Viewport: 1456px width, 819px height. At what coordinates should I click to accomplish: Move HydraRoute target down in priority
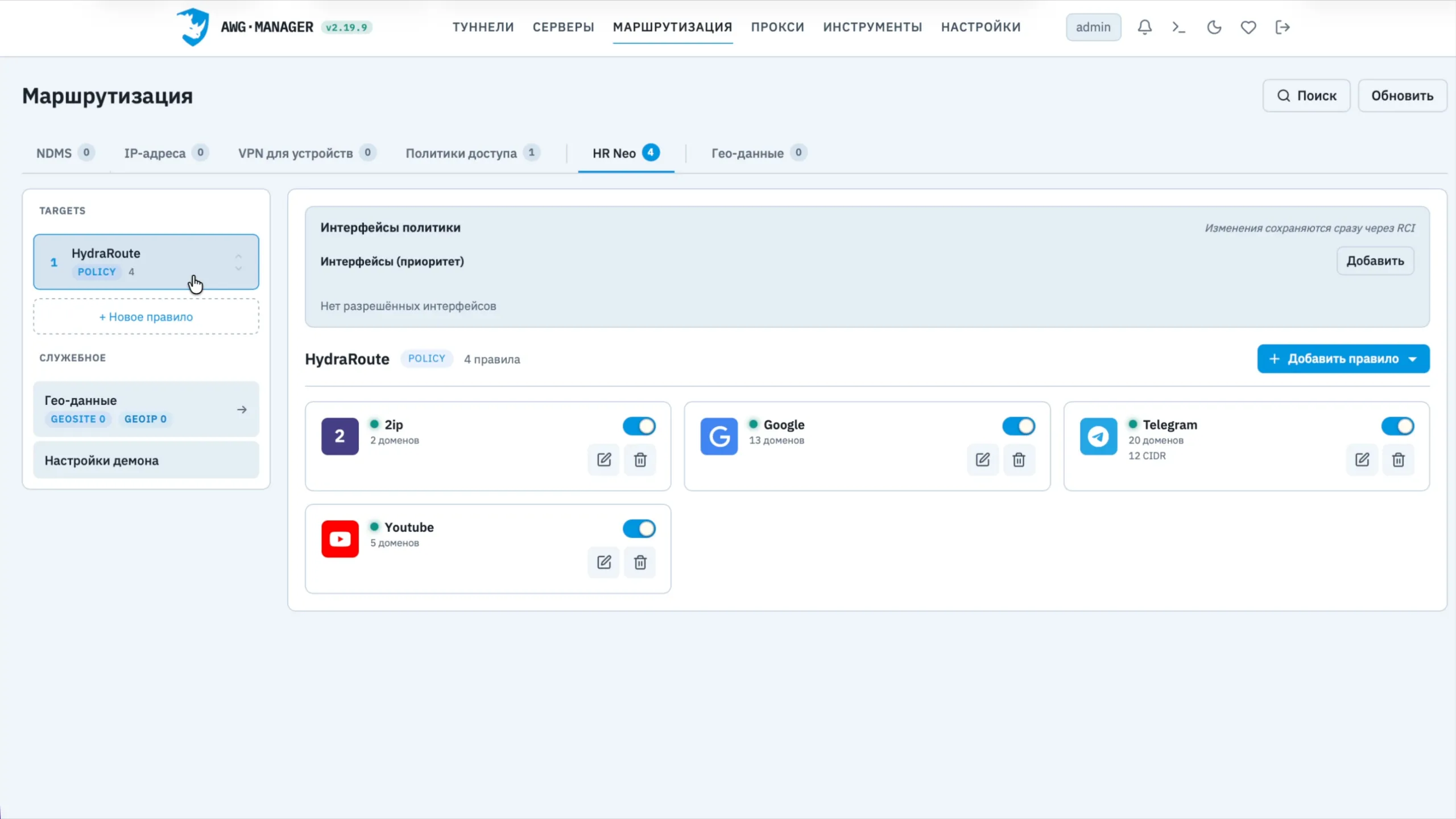pyautogui.click(x=238, y=268)
